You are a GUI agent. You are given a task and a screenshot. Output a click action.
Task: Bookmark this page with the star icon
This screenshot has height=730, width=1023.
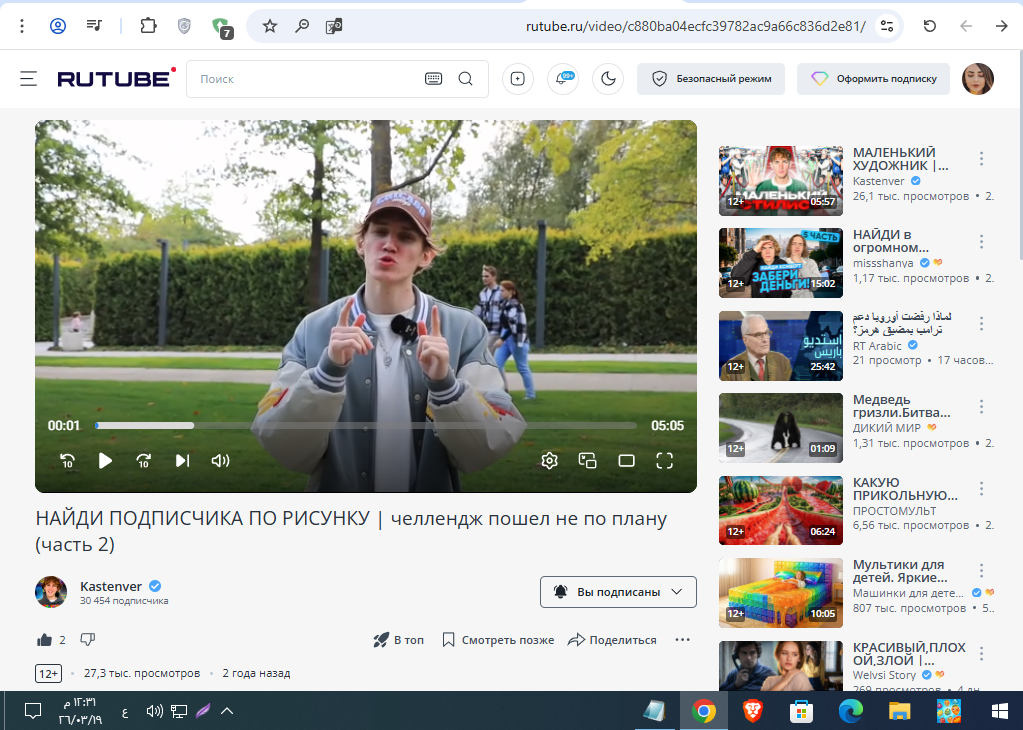[x=269, y=26]
